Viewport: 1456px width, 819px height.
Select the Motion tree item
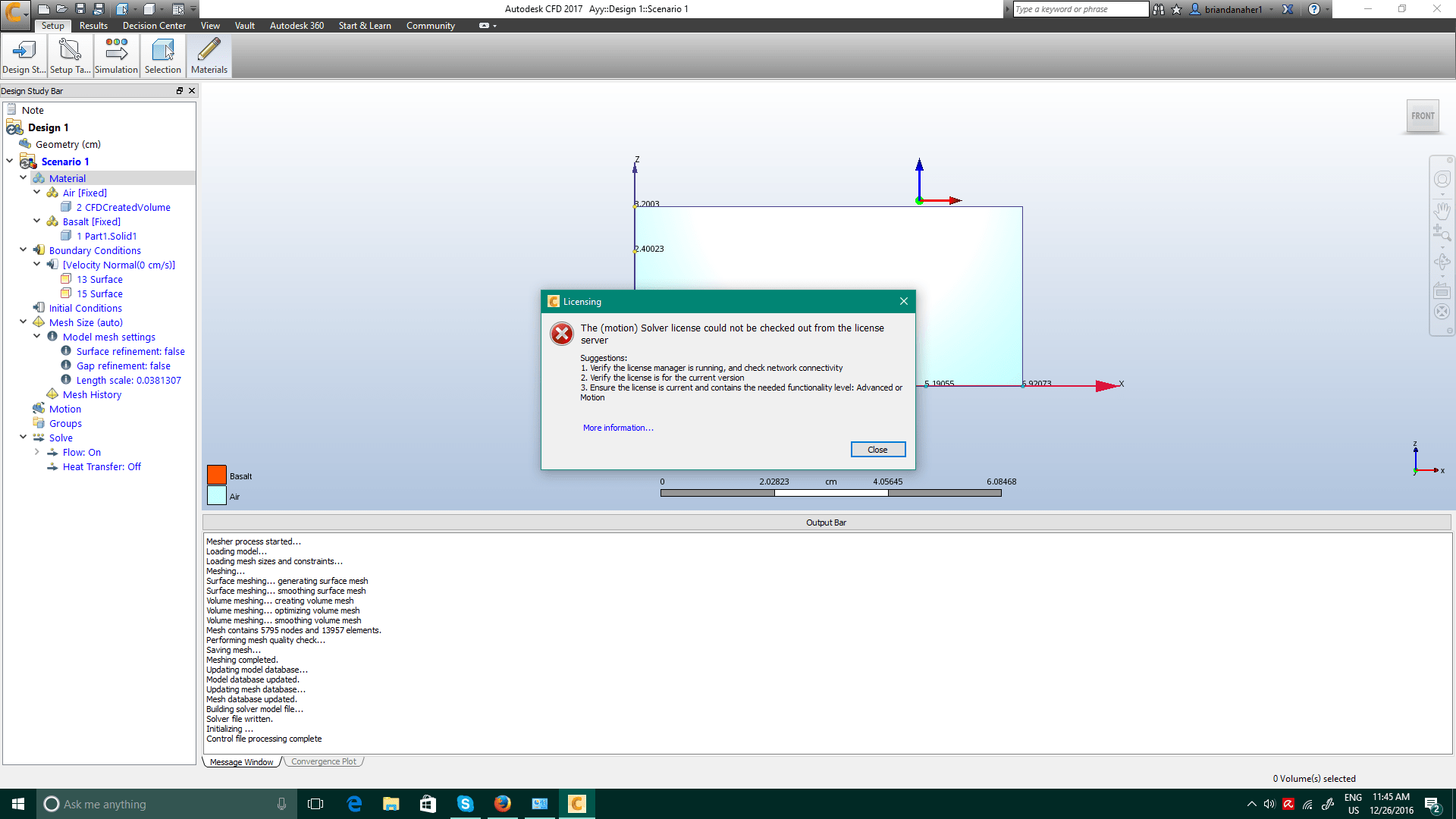(65, 409)
